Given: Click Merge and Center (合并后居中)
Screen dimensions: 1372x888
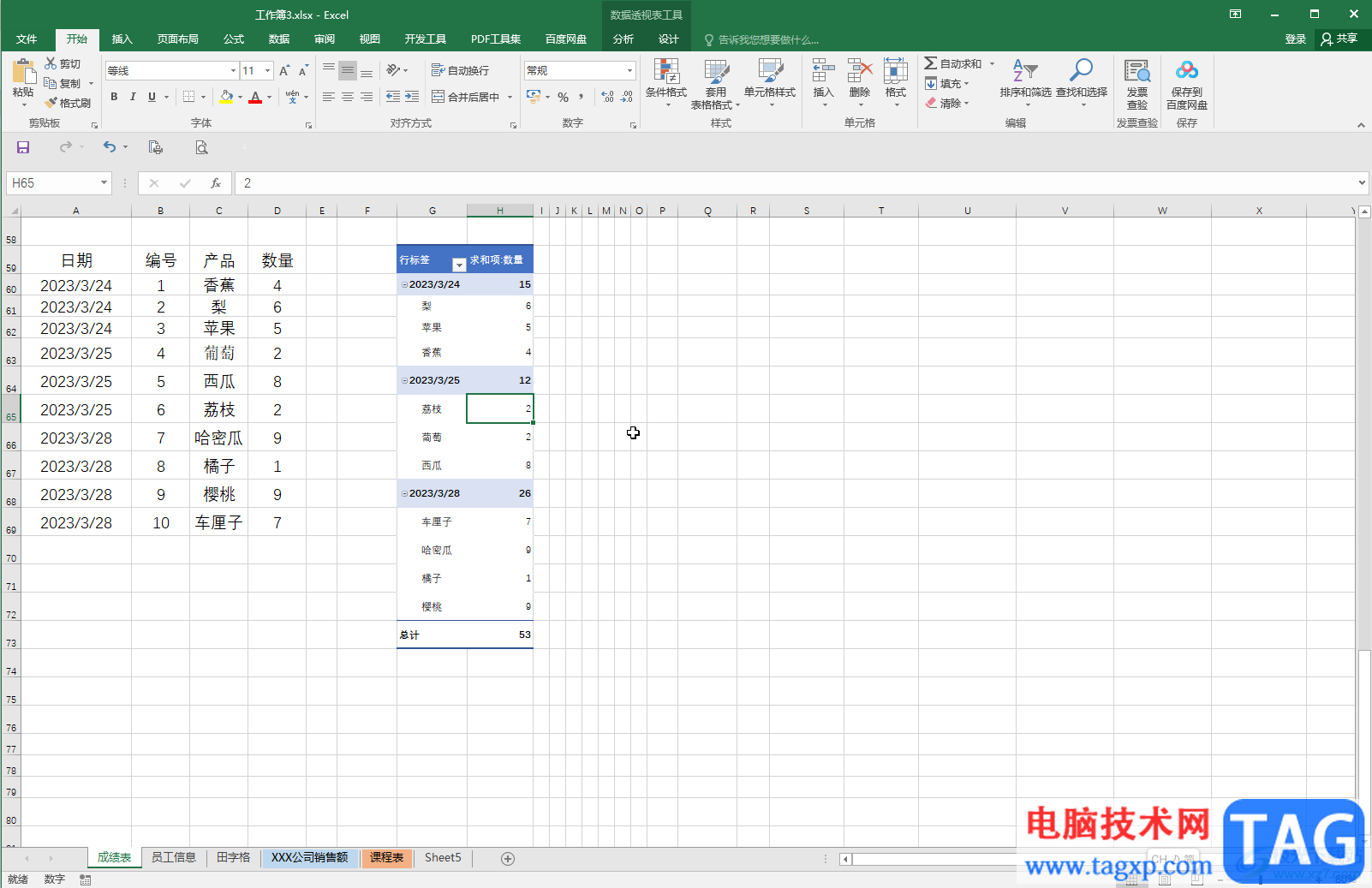Looking at the screenshot, I should (x=466, y=97).
